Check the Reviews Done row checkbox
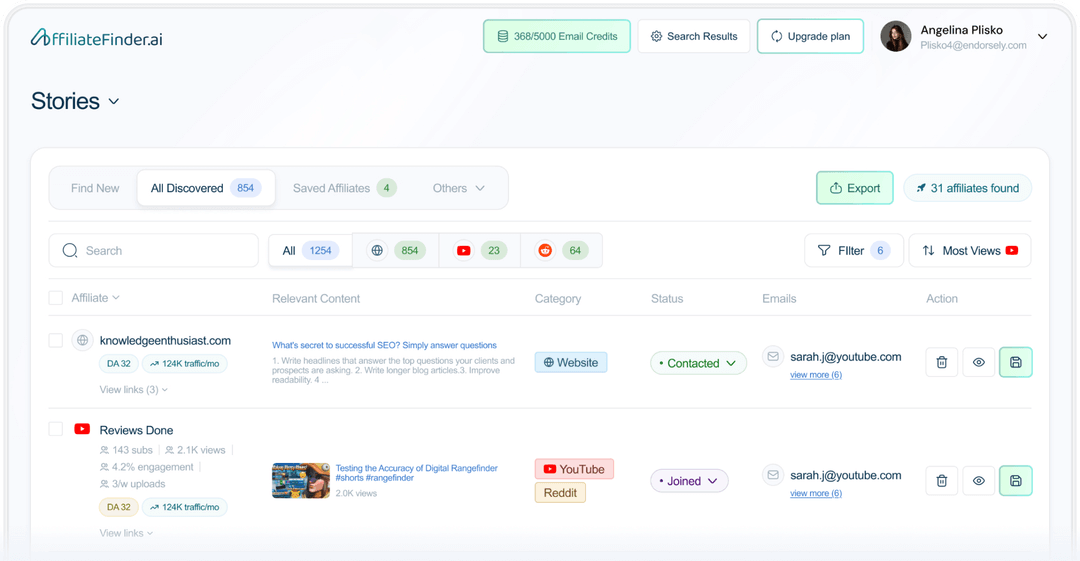The height and width of the screenshot is (561, 1080). pyautogui.click(x=56, y=429)
